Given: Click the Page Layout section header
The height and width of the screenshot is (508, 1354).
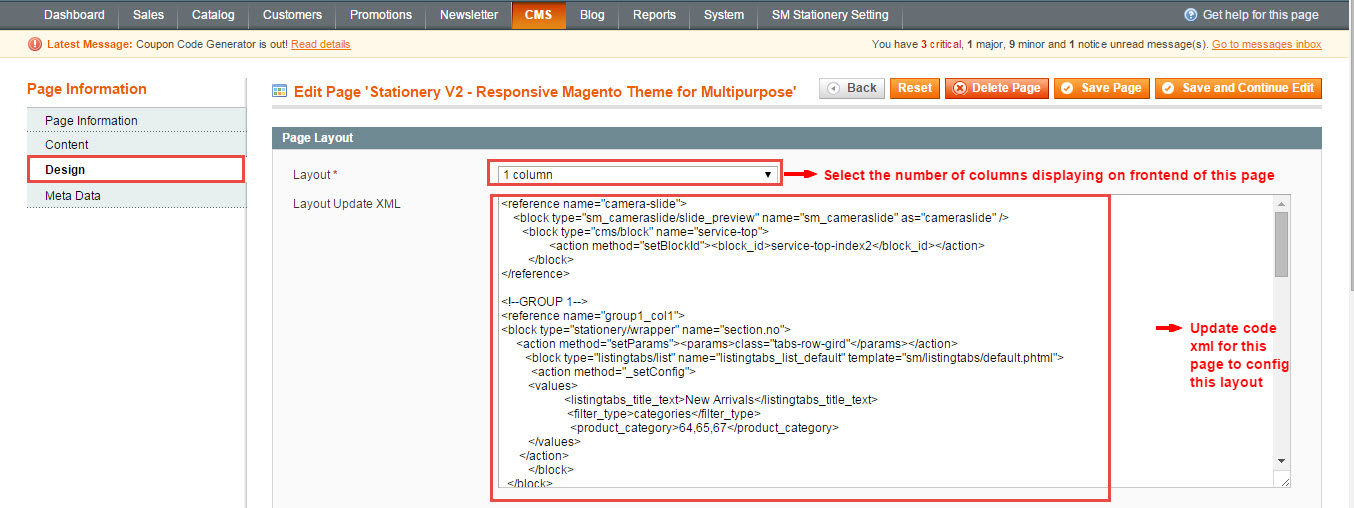Looking at the screenshot, I should click(x=797, y=138).
